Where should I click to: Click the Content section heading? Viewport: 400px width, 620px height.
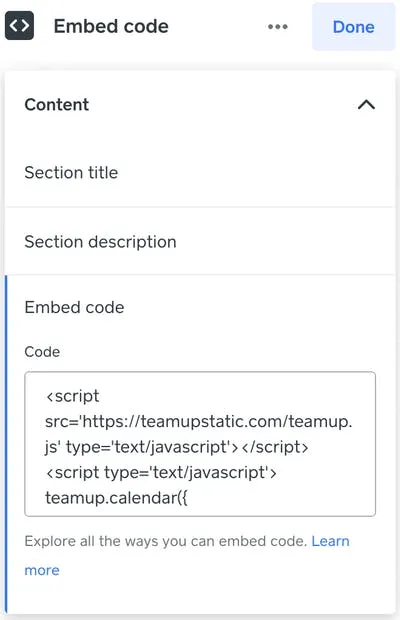coord(57,105)
